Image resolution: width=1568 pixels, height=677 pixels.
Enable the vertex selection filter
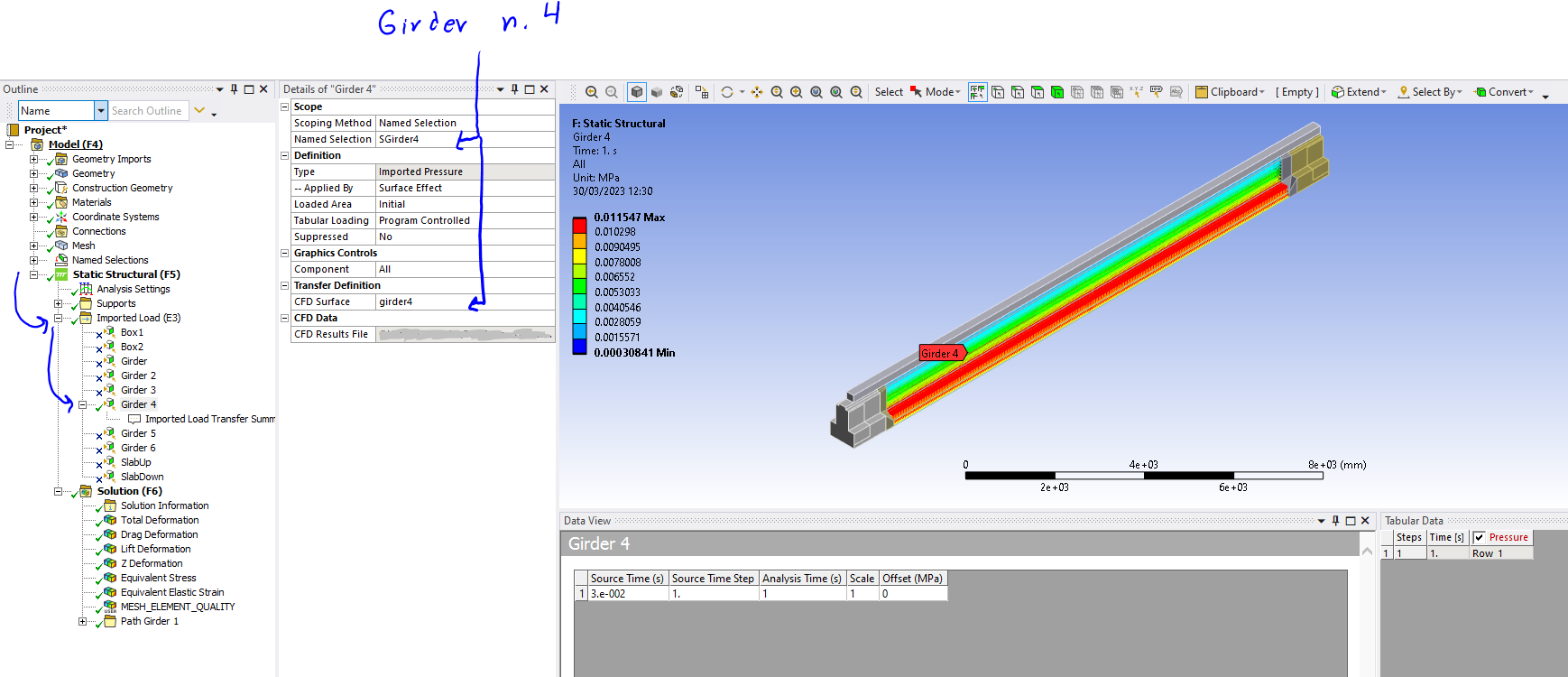[998, 92]
